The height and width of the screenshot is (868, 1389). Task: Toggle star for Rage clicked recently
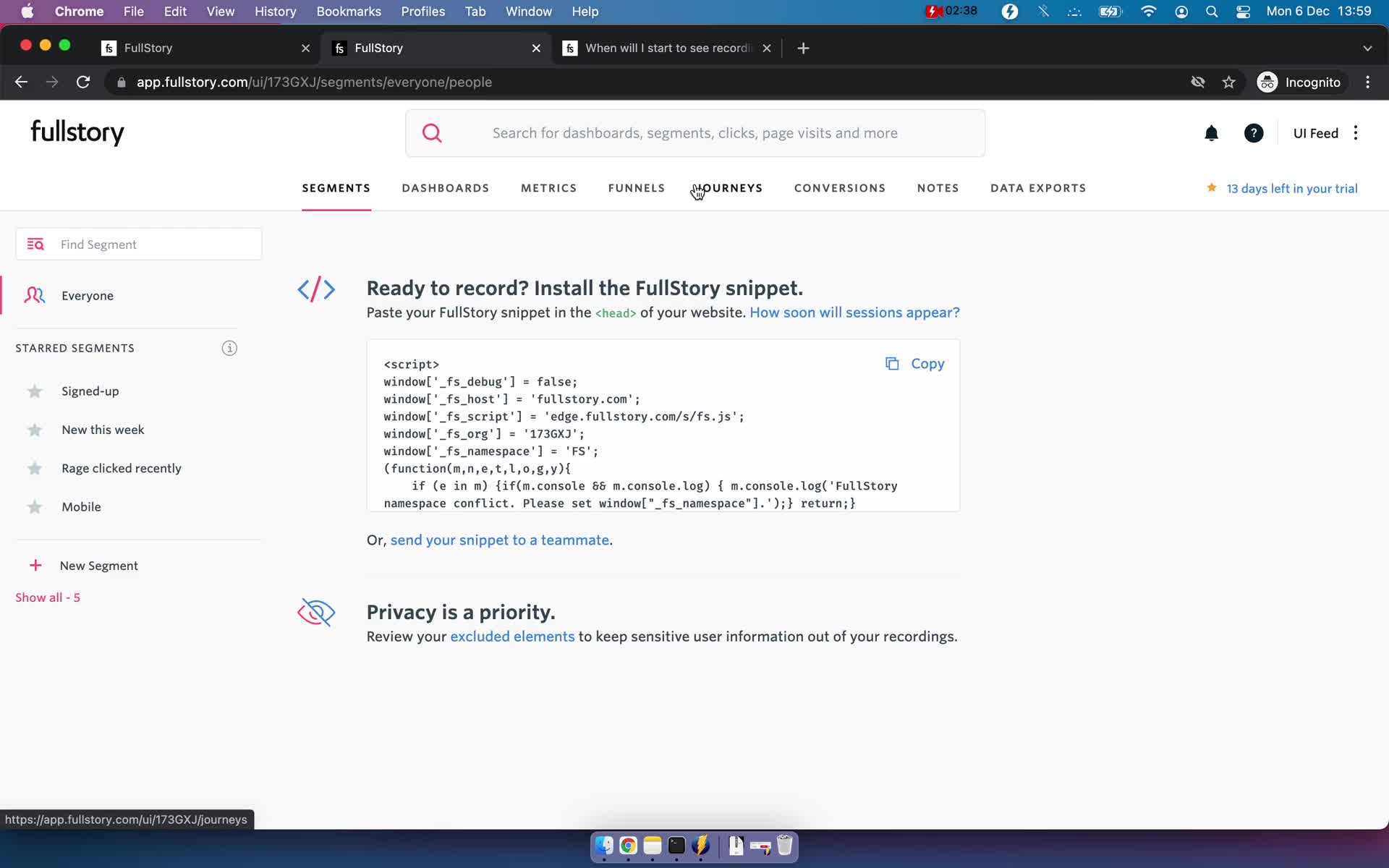click(x=35, y=468)
